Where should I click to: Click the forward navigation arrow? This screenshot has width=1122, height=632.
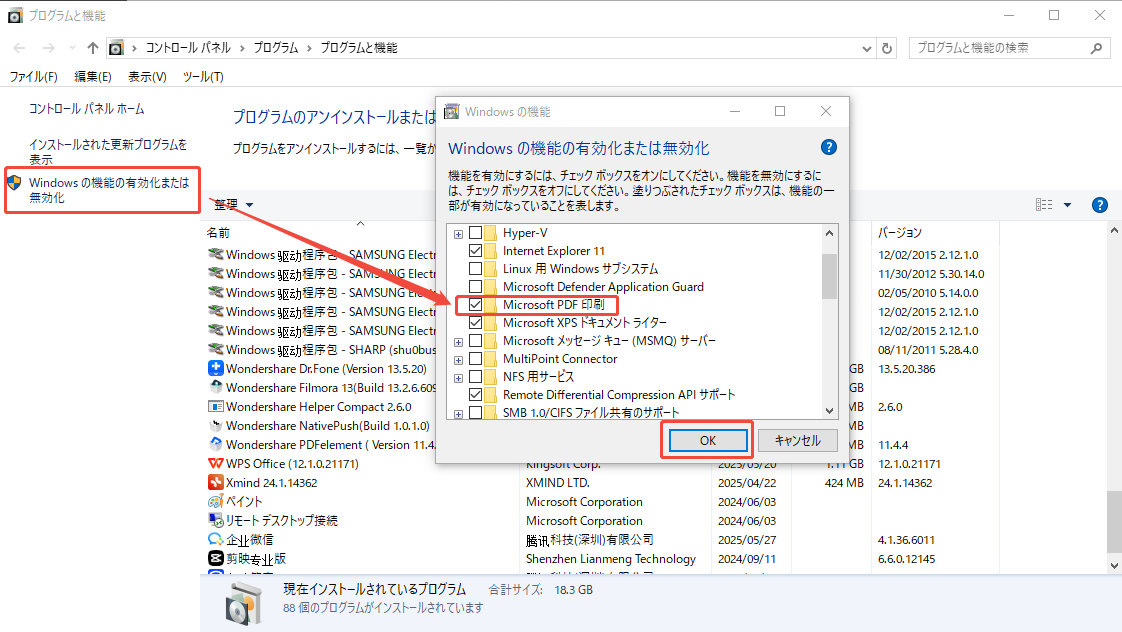tap(48, 48)
